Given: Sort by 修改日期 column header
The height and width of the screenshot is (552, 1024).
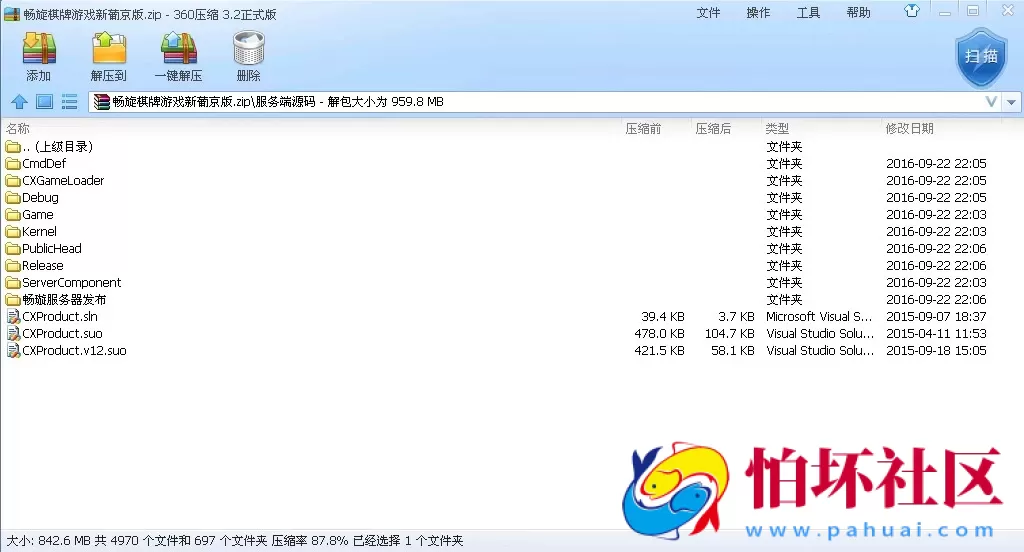Looking at the screenshot, I should (x=910, y=129).
